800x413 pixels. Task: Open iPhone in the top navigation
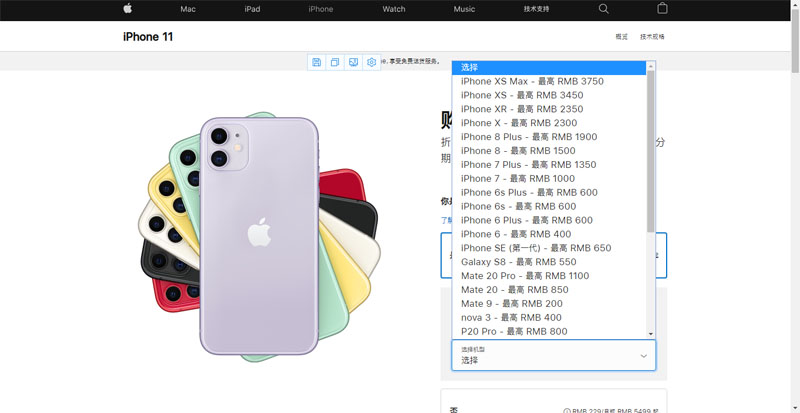[x=320, y=9]
